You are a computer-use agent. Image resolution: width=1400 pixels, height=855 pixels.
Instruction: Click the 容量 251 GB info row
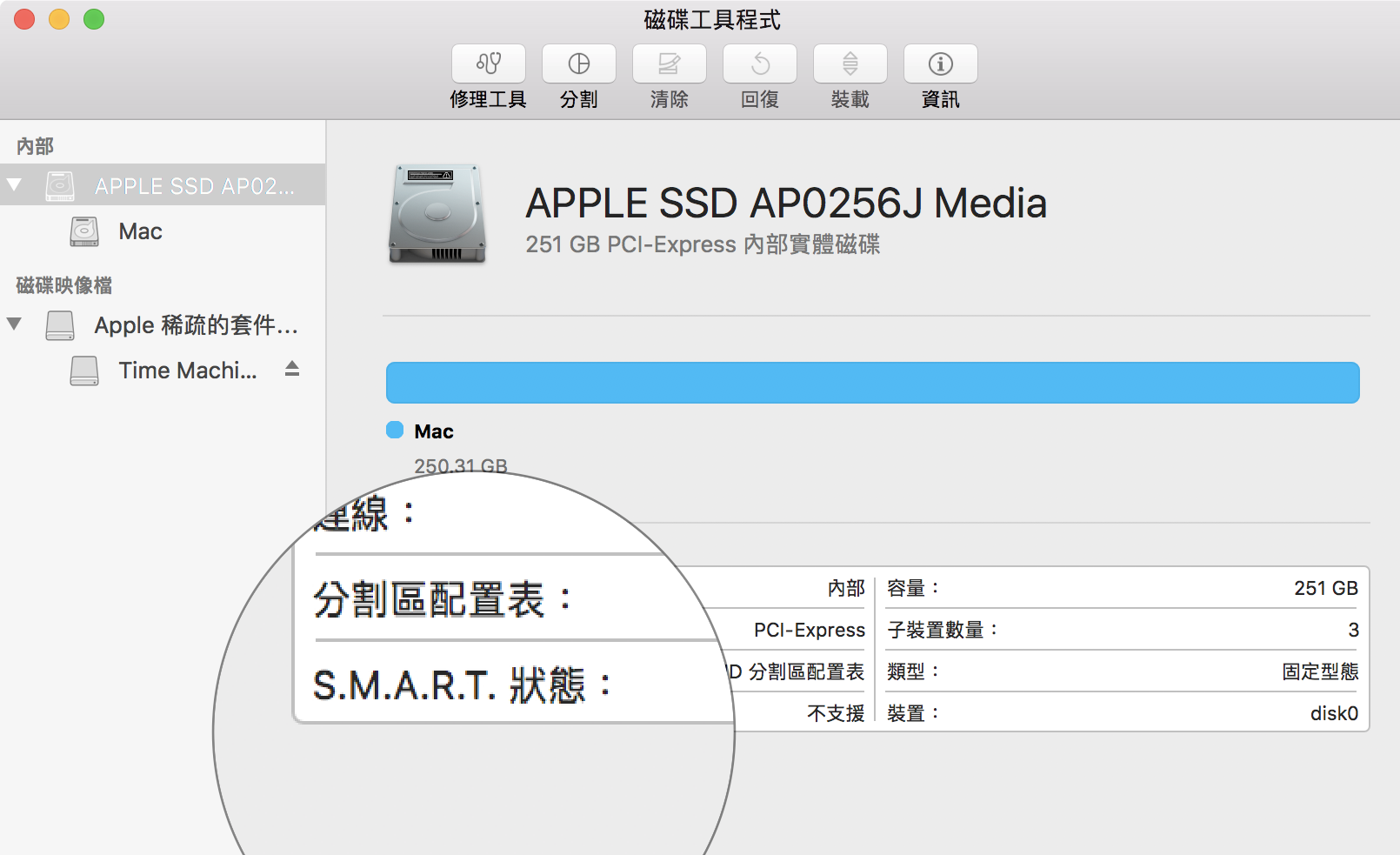point(1122,588)
